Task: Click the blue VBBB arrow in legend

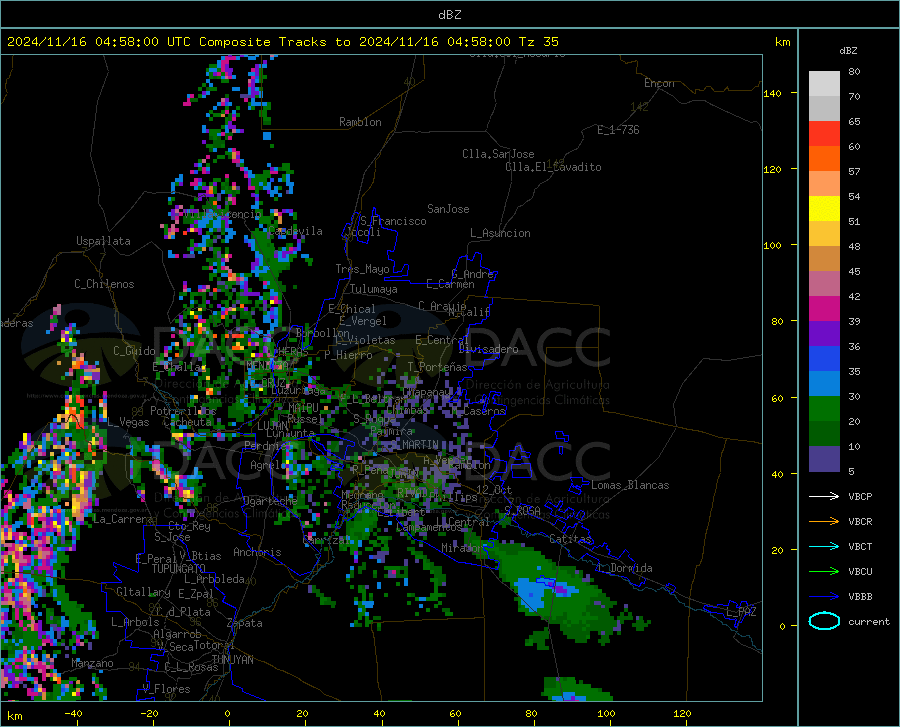Action: pyautogui.click(x=824, y=597)
